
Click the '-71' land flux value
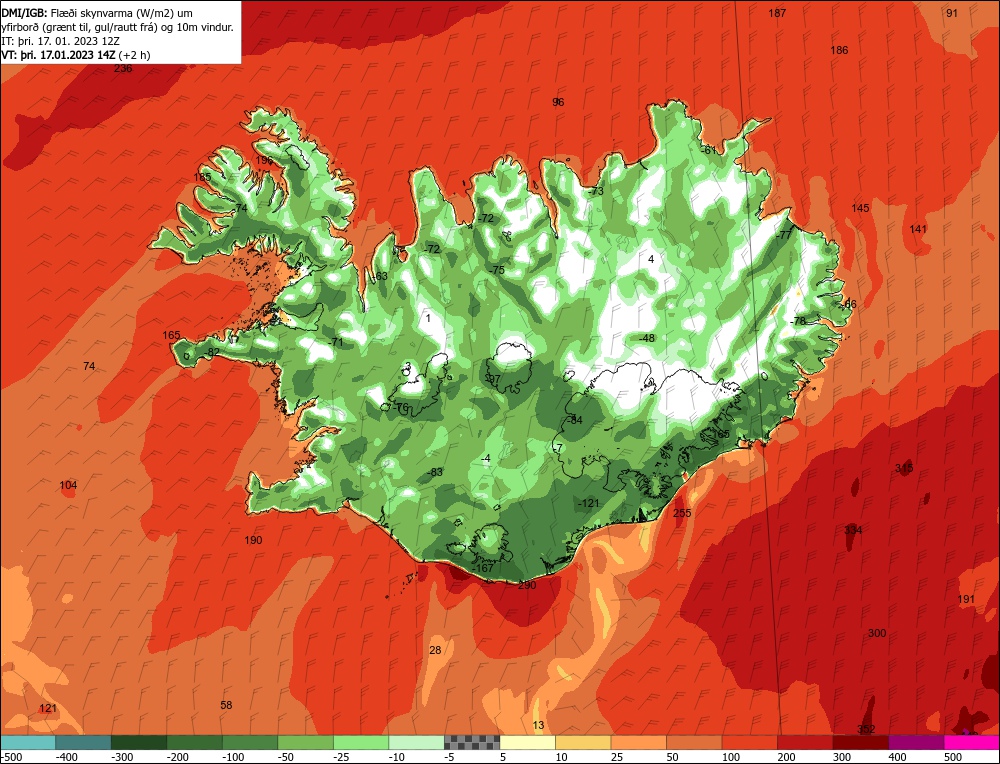tap(335, 342)
